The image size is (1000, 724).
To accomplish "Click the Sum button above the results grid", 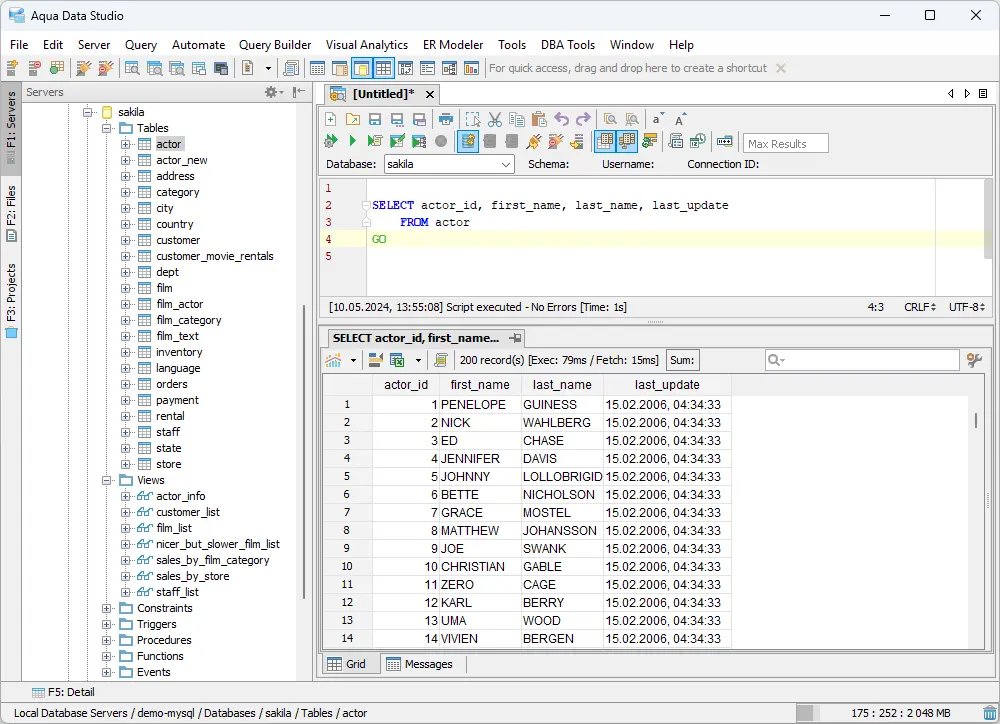I will [683, 360].
